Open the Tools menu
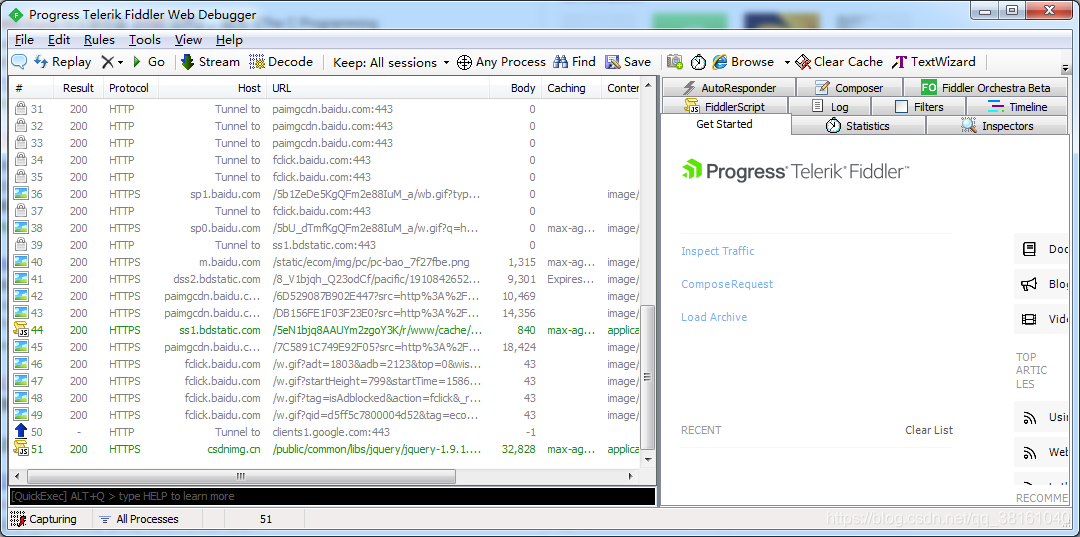This screenshot has width=1080, height=537. [x=145, y=40]
